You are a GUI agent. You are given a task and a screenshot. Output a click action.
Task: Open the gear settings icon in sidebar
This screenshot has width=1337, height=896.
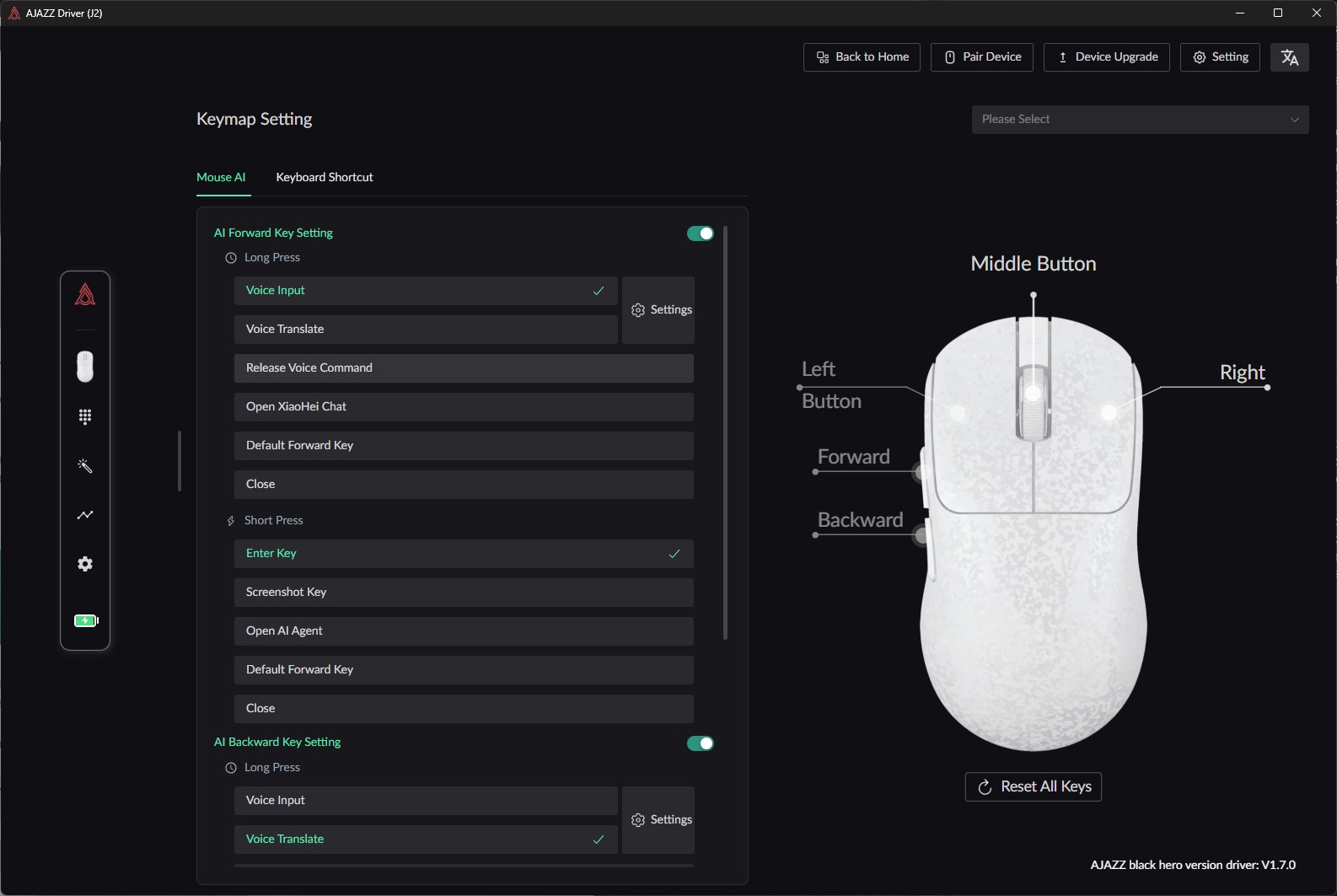pyautogui.click(x=85, y=564)
